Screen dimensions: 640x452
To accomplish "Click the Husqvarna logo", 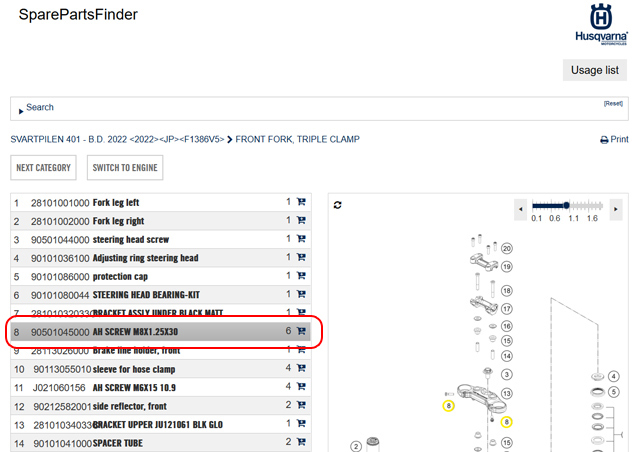I will 601,25.
